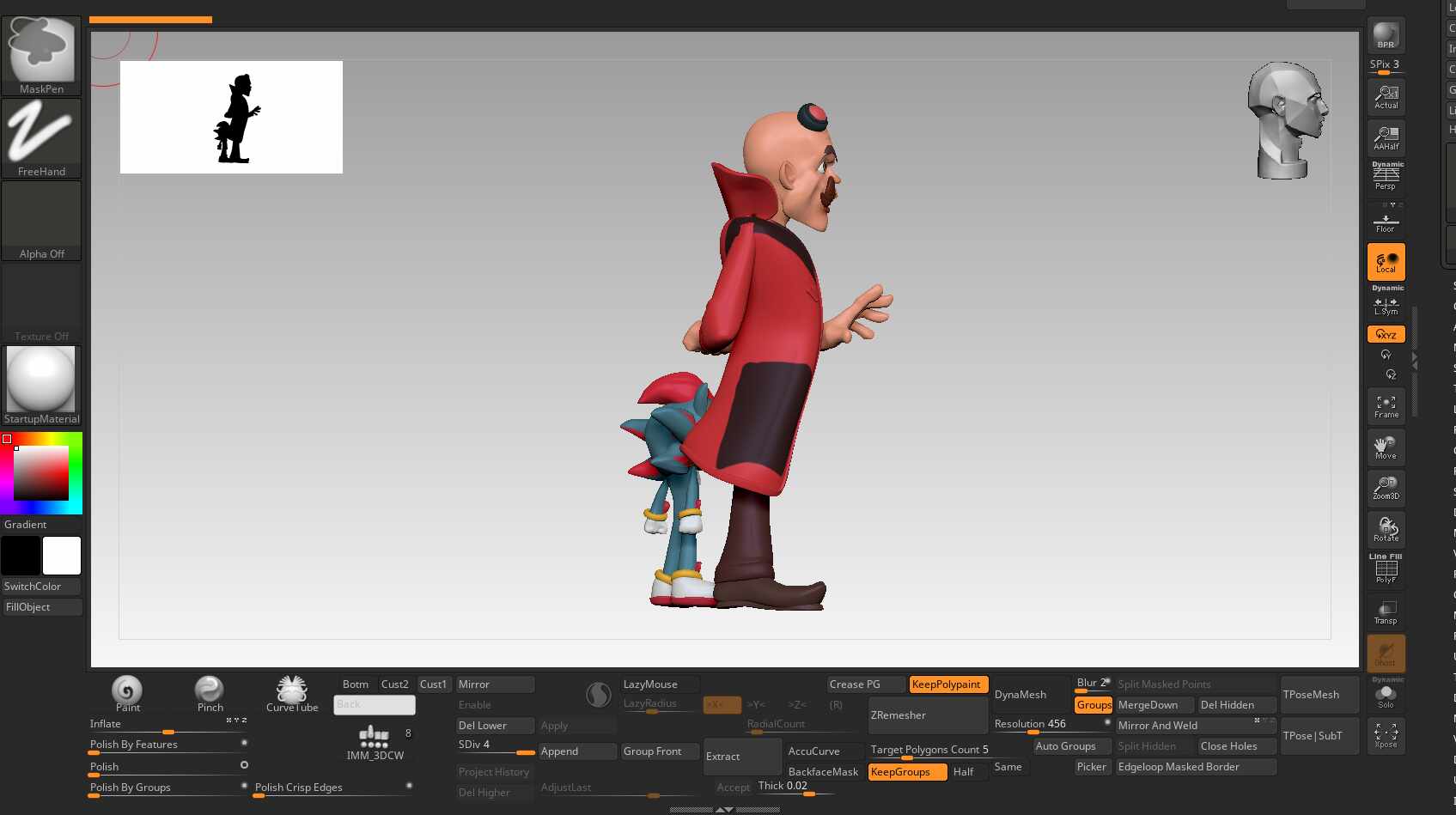The height and width of the screenshot is (815, 1456).
Task: Click the Mirror button
Action: point(496,684)
